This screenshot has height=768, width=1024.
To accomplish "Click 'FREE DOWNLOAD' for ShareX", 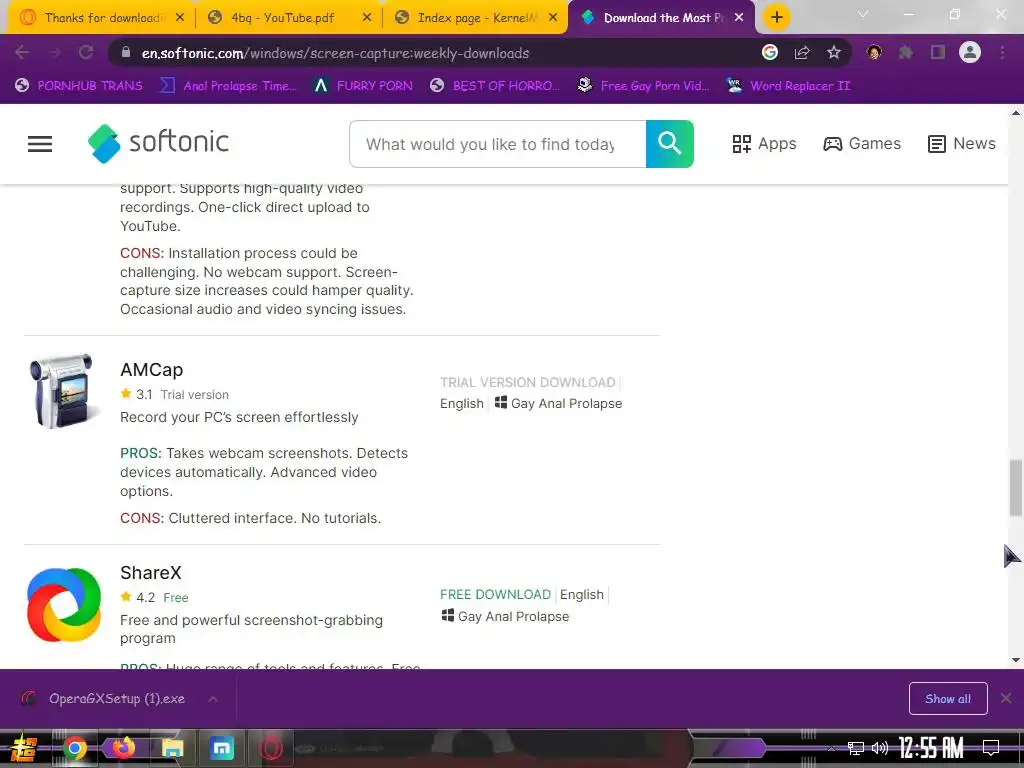I will (496, 594).
